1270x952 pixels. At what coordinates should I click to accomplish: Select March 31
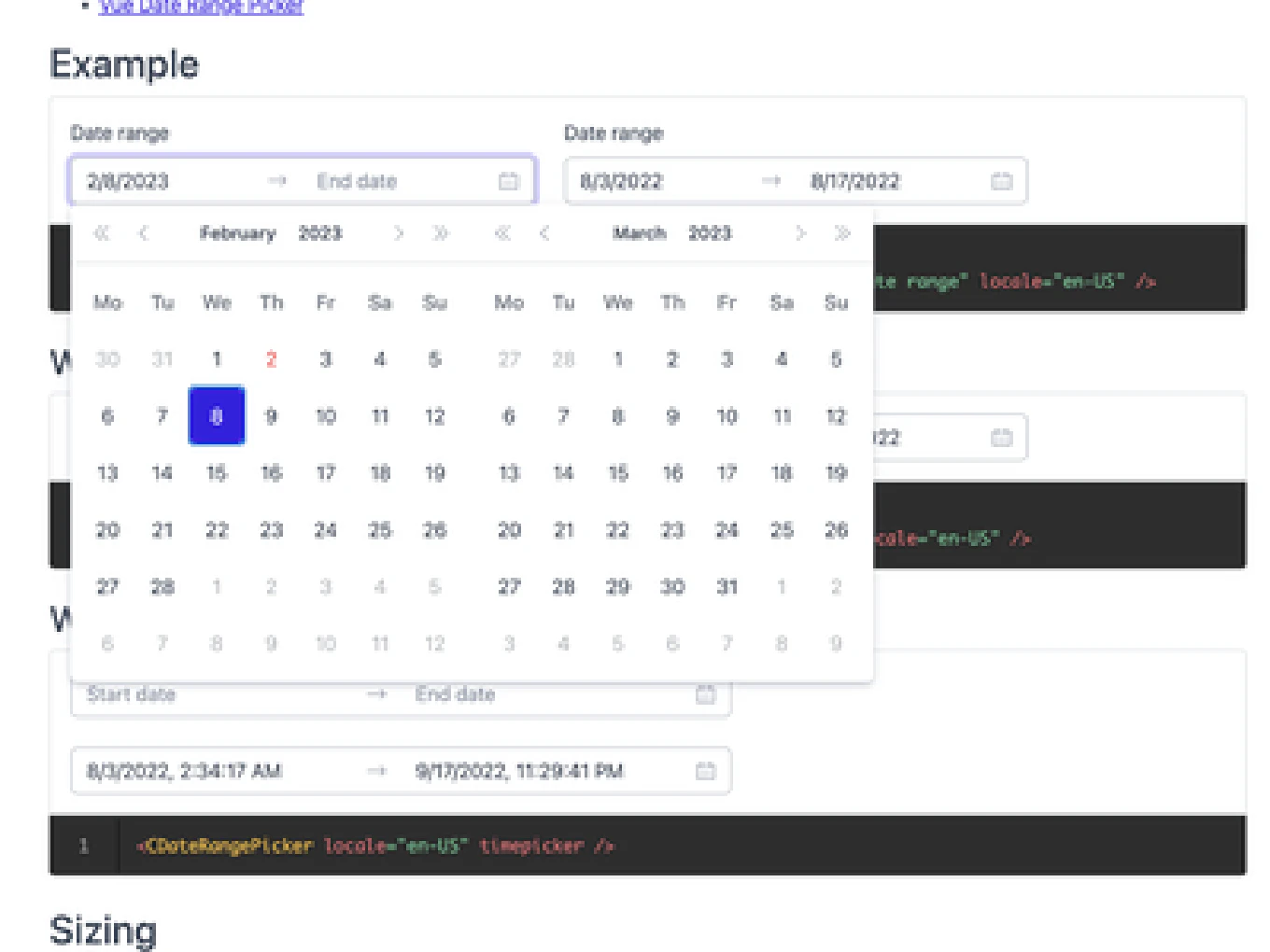pyautogui.click(x=727, y=587)
